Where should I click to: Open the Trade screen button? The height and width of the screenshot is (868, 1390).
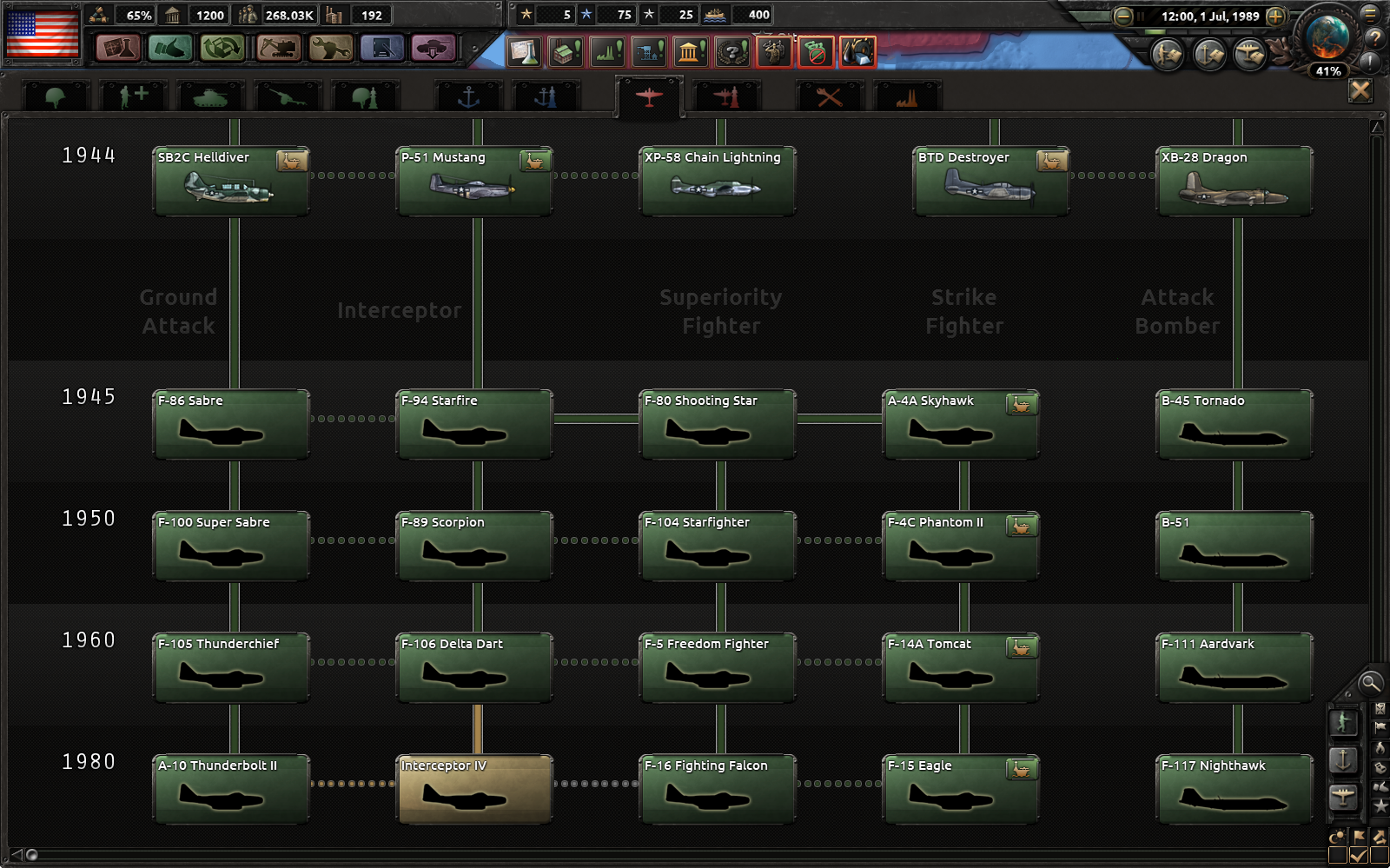[x=222, y=48]
